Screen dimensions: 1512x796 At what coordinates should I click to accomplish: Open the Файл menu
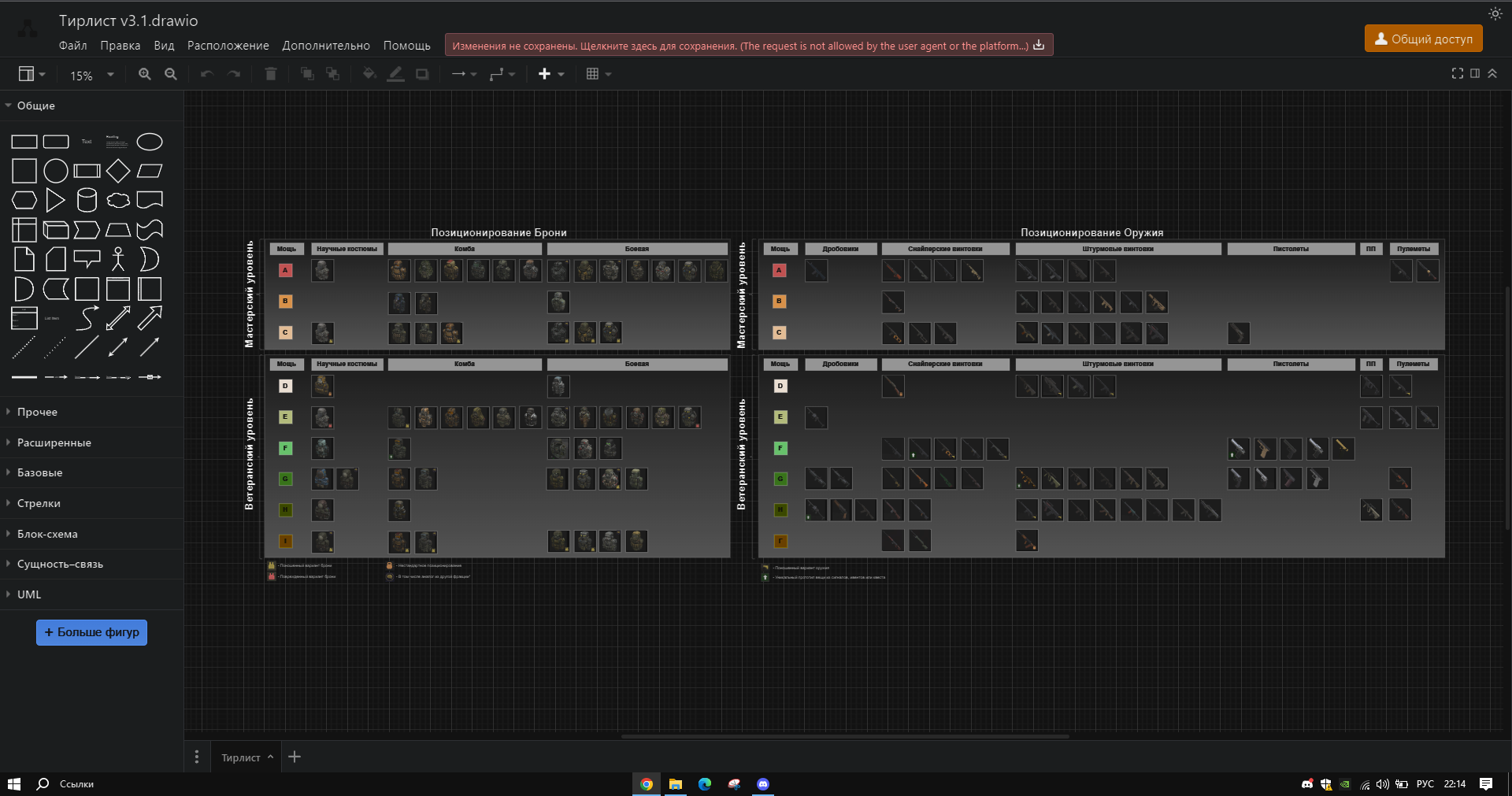pyautogui.click(x=73, y=46)
